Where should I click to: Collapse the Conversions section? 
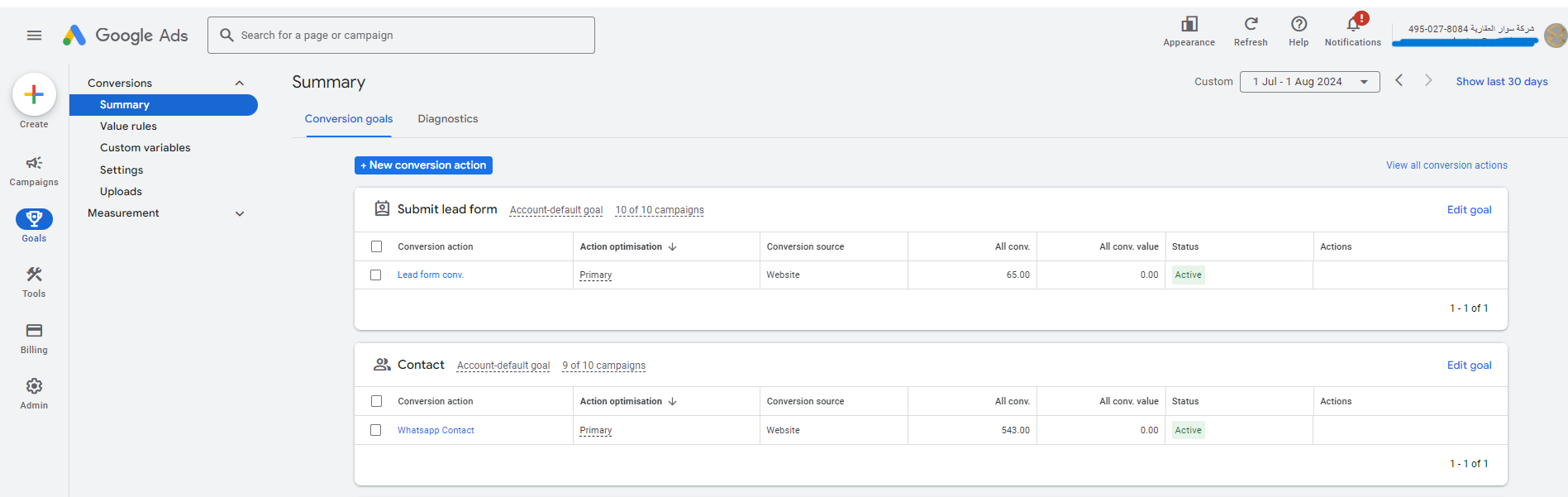[x=240, y=83]
